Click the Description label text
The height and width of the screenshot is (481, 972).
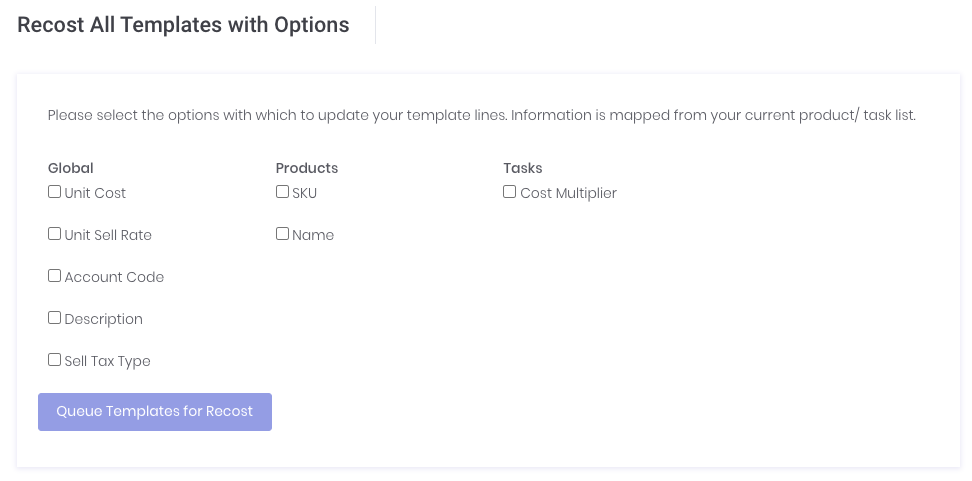click(x=103, y=319)
